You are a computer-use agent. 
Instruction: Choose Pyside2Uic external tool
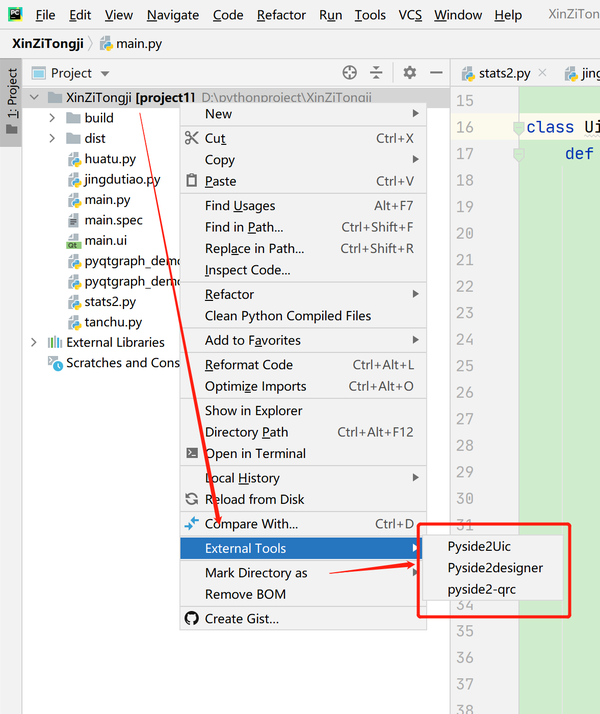pyautogui.click(x=479, y=546)
